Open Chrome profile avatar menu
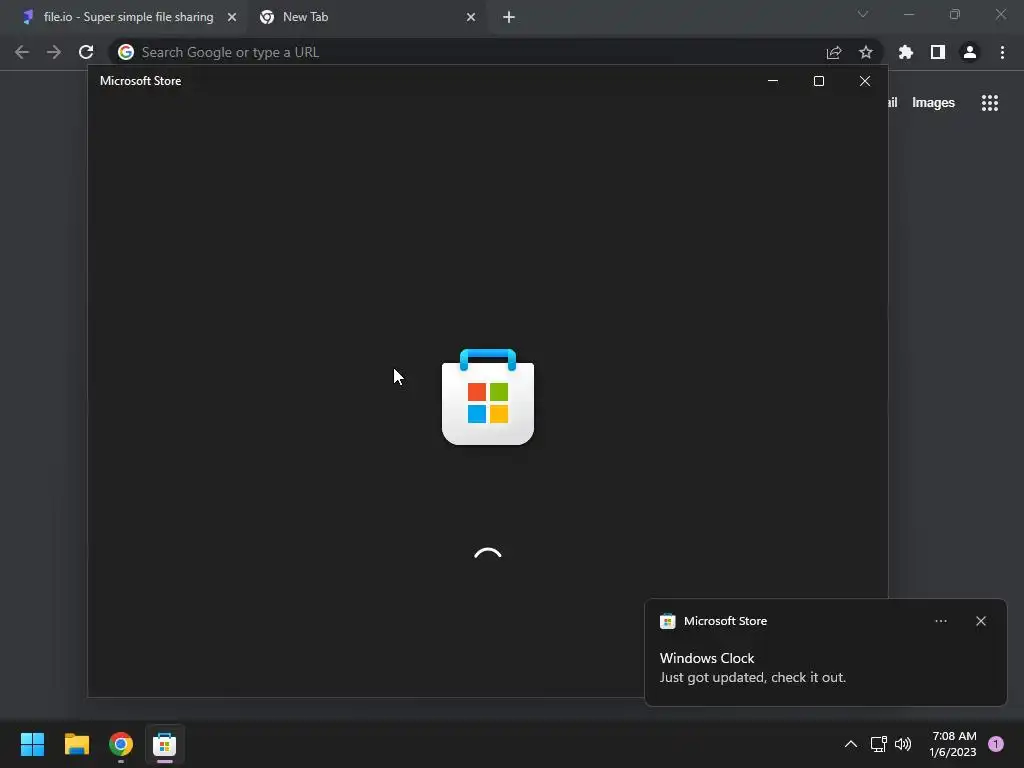The width and height of the screenshot is (1024, 768). click(x=970, y=52)
